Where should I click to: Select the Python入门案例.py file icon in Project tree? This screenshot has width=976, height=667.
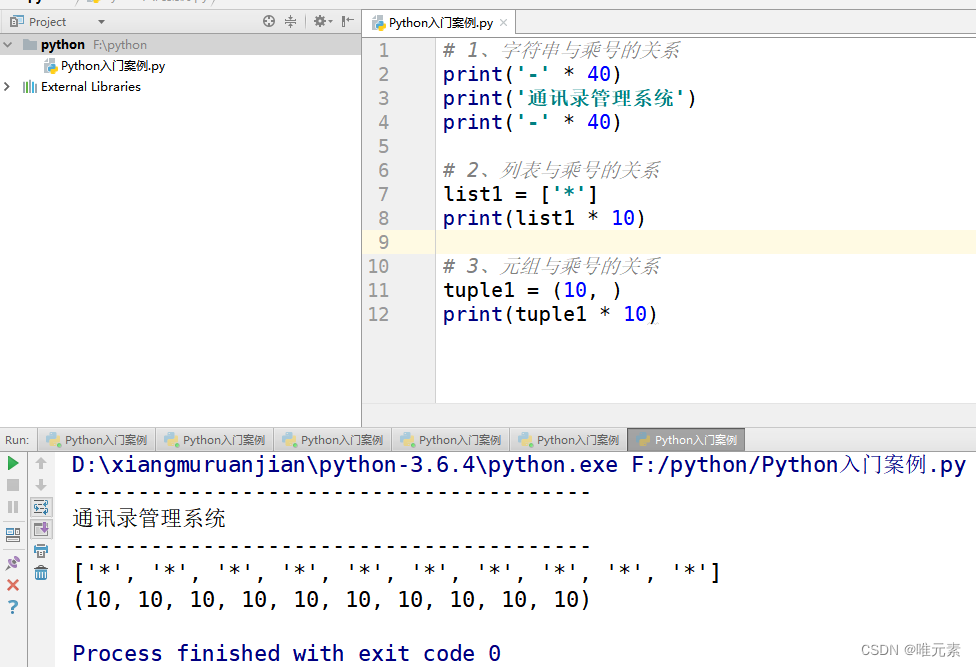click(x=53, y=66)
